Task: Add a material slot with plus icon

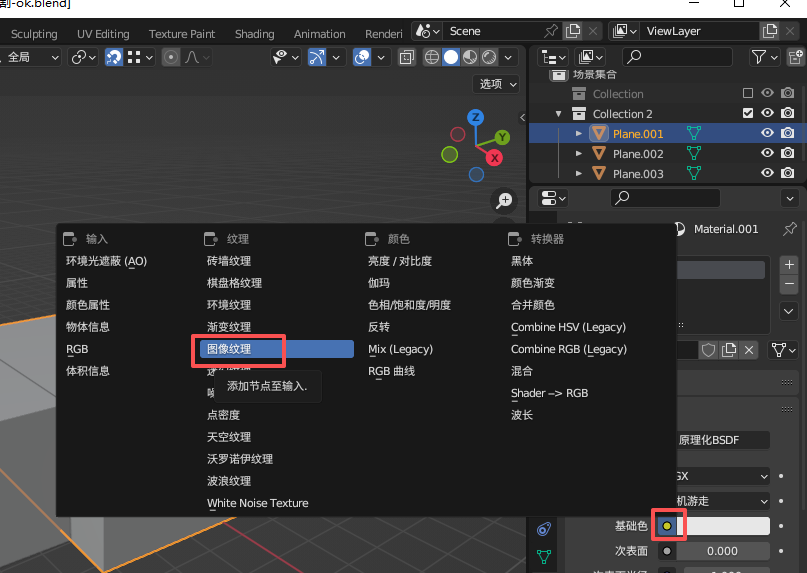Action: [x=789, y=265]
